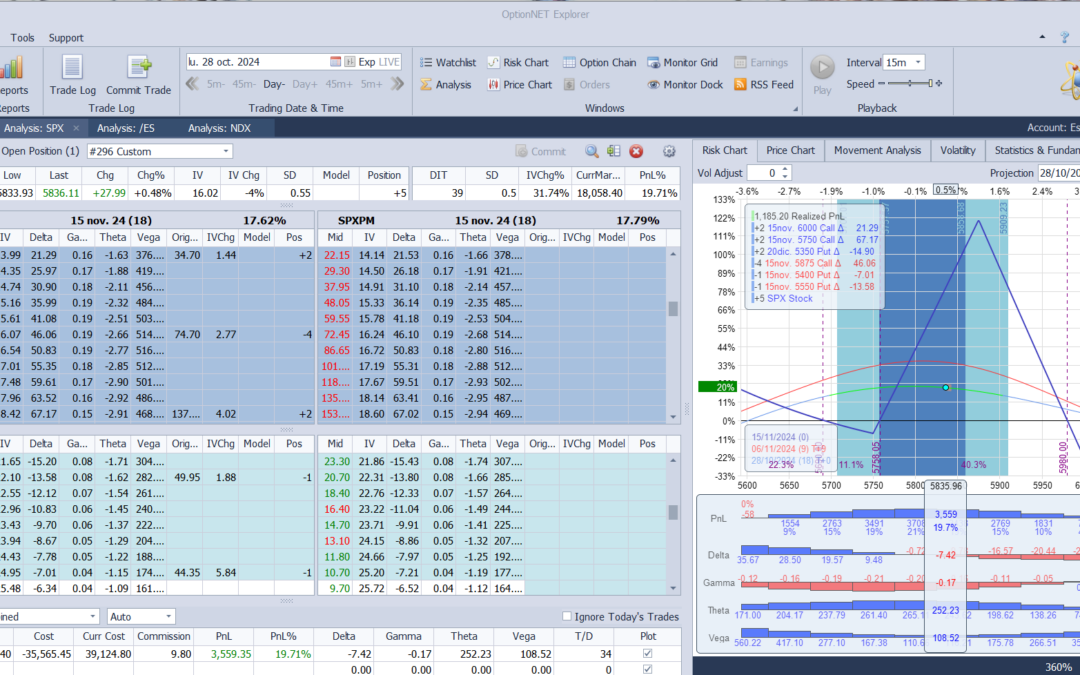The height and width of the screenshot is (675, 1080).
Task: Select the Volatility tab
Action: [957, 150]
